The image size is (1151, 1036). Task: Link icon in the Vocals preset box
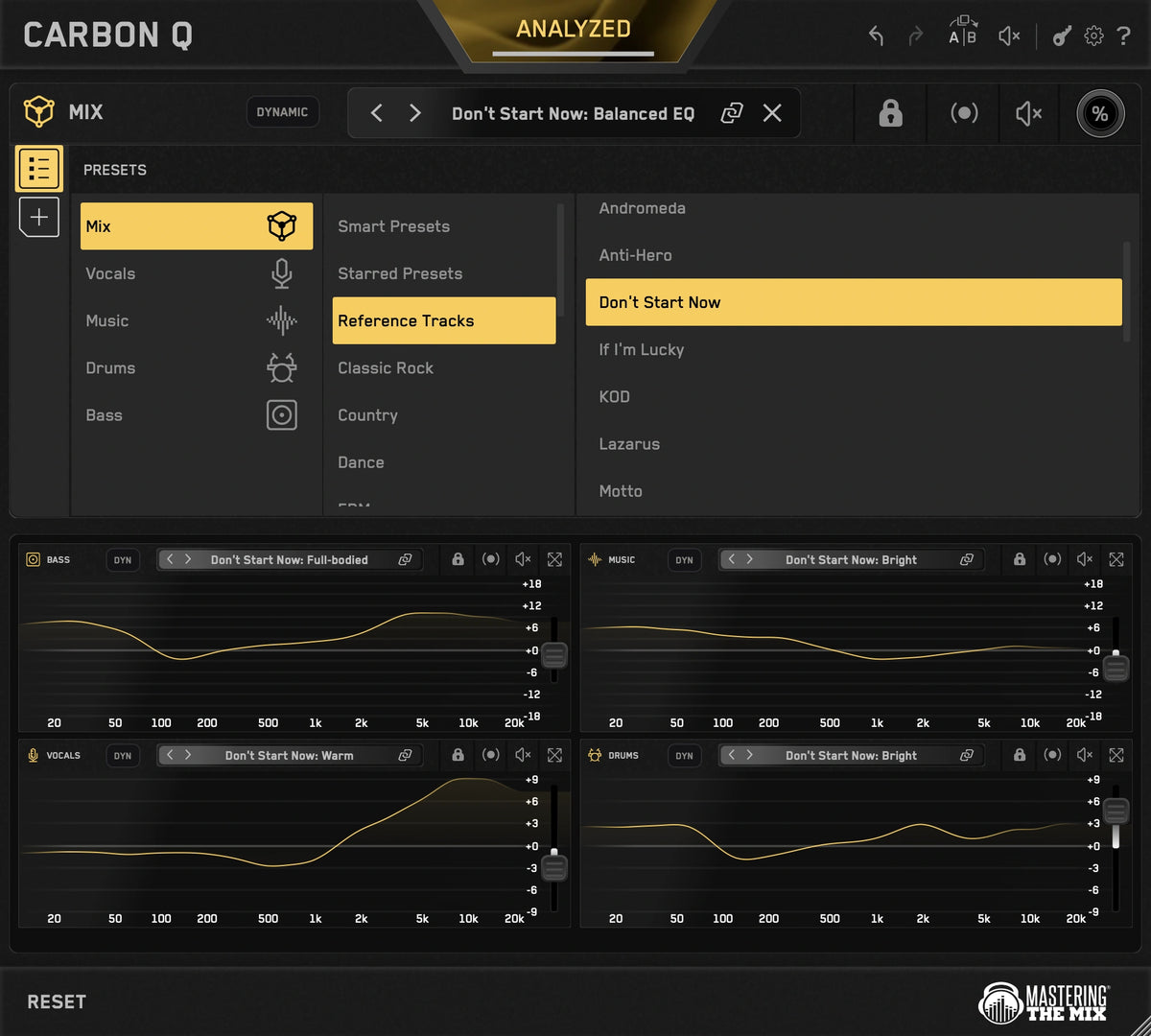[x=405, y=755]
